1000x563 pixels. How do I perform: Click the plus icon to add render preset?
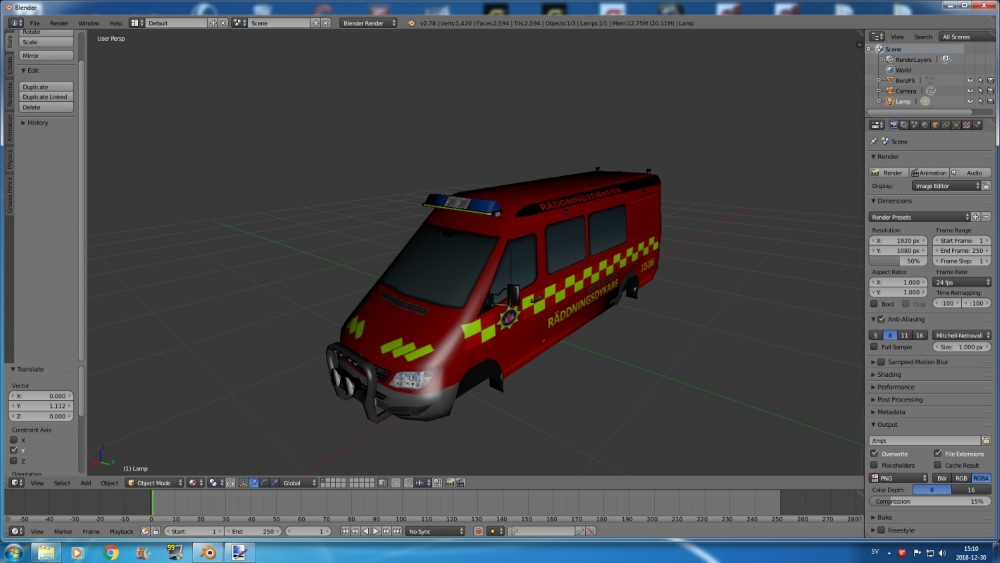point(976,217)
